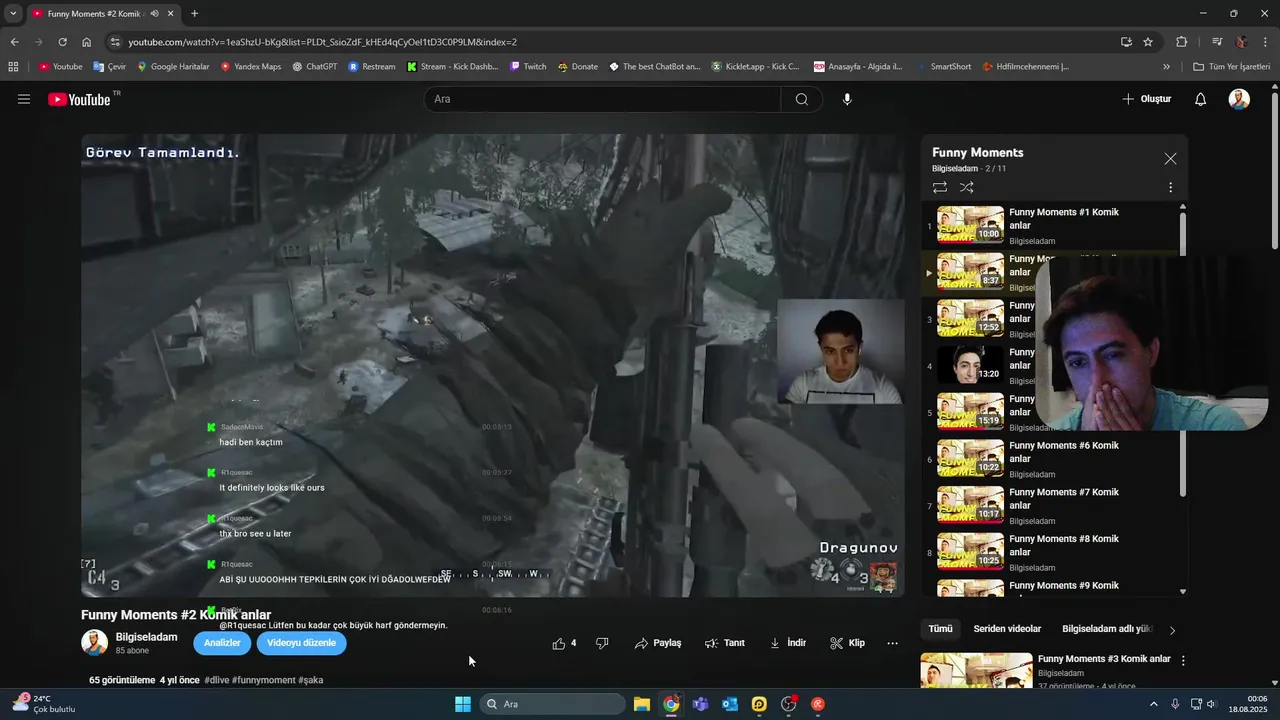Open the Analizler button
This screenshot has width=1280, height=720.
coord(222,643)
